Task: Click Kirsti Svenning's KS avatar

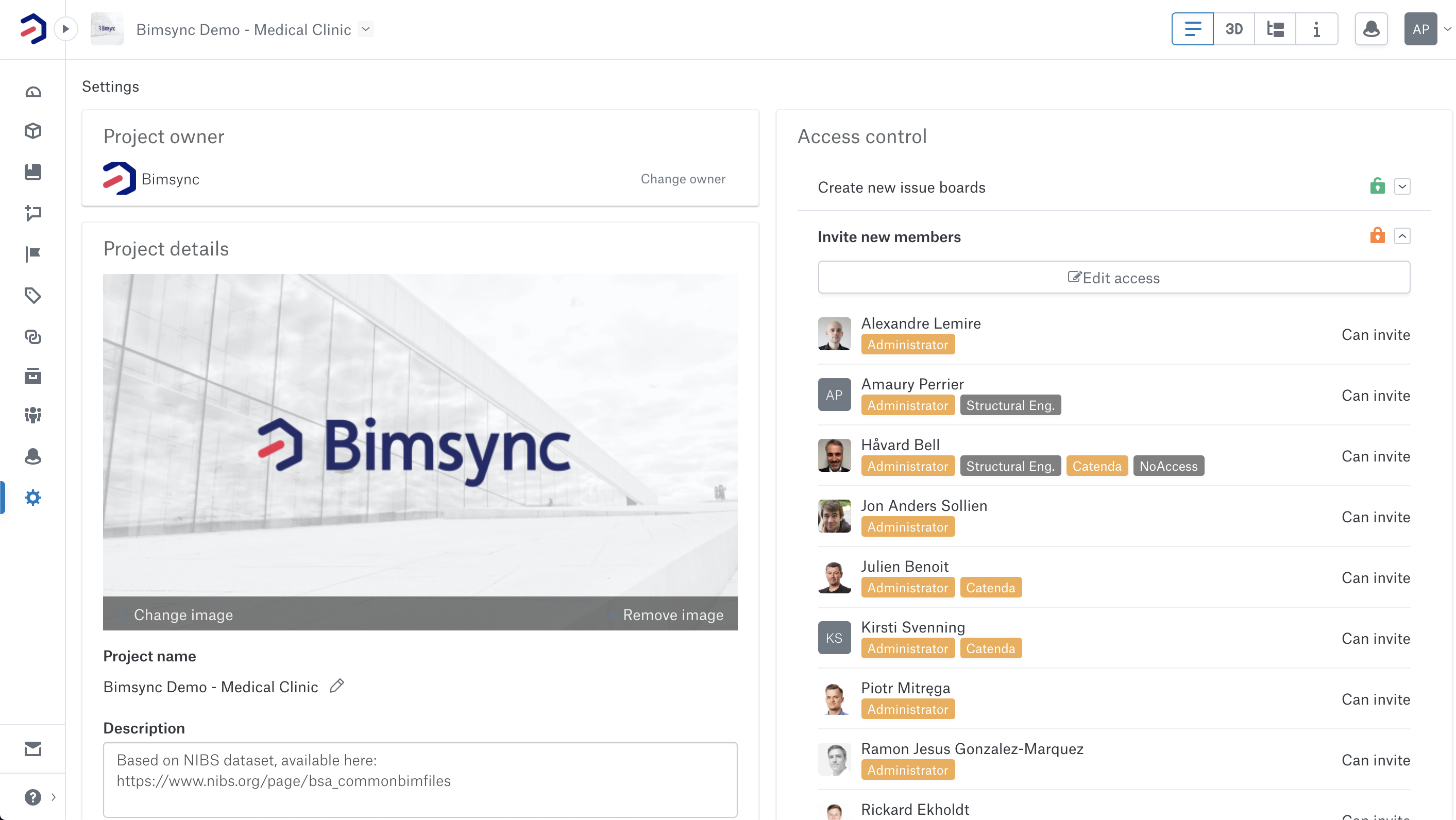Action: [834, 638]
